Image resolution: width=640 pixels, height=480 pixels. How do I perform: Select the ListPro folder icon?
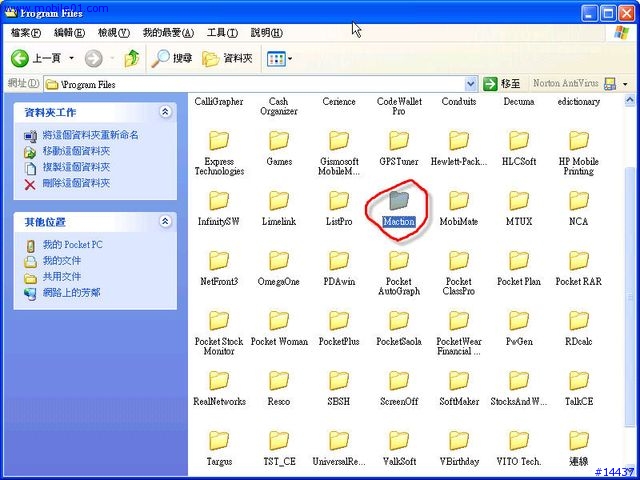point(339,200)
